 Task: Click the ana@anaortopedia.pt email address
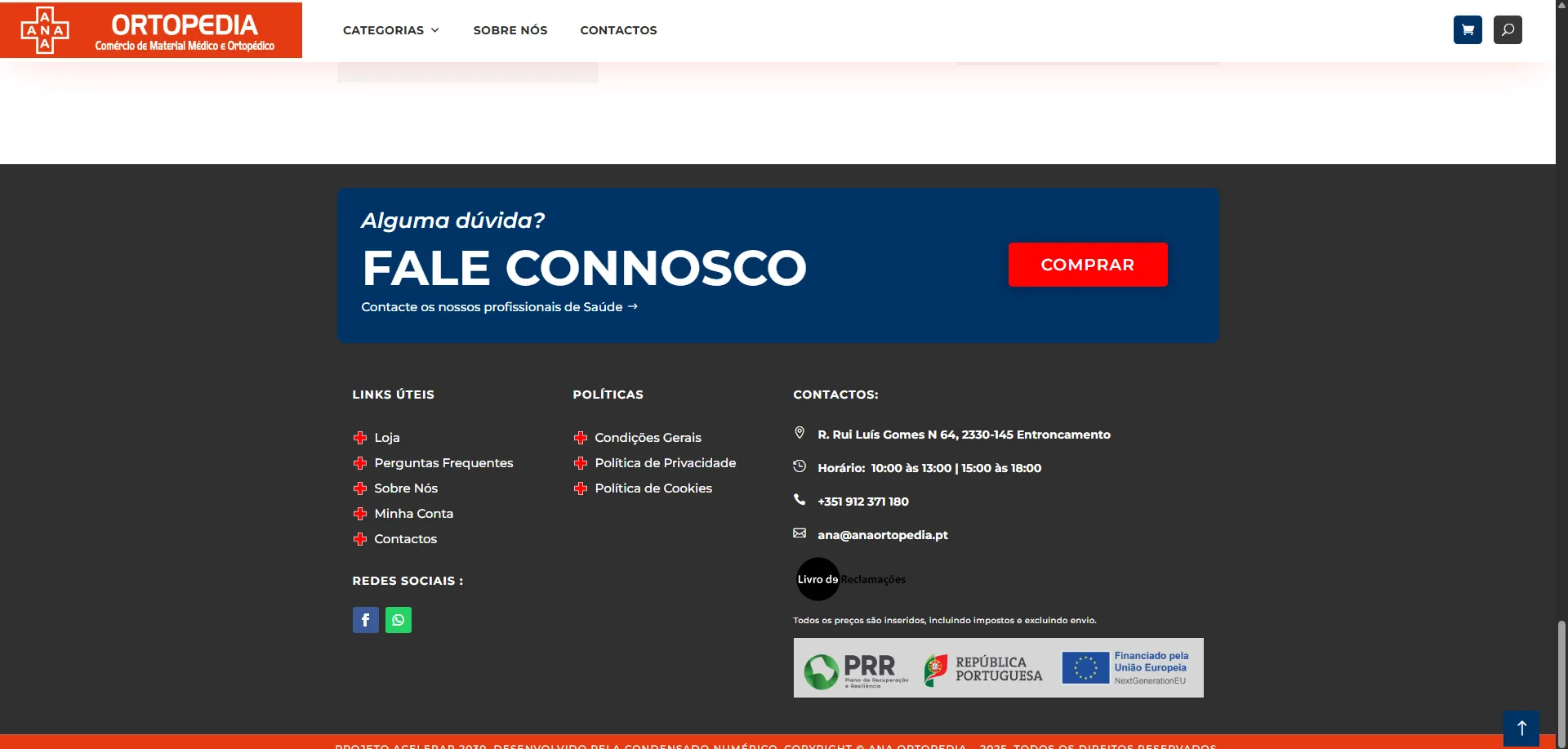click(x=882, y=535)
